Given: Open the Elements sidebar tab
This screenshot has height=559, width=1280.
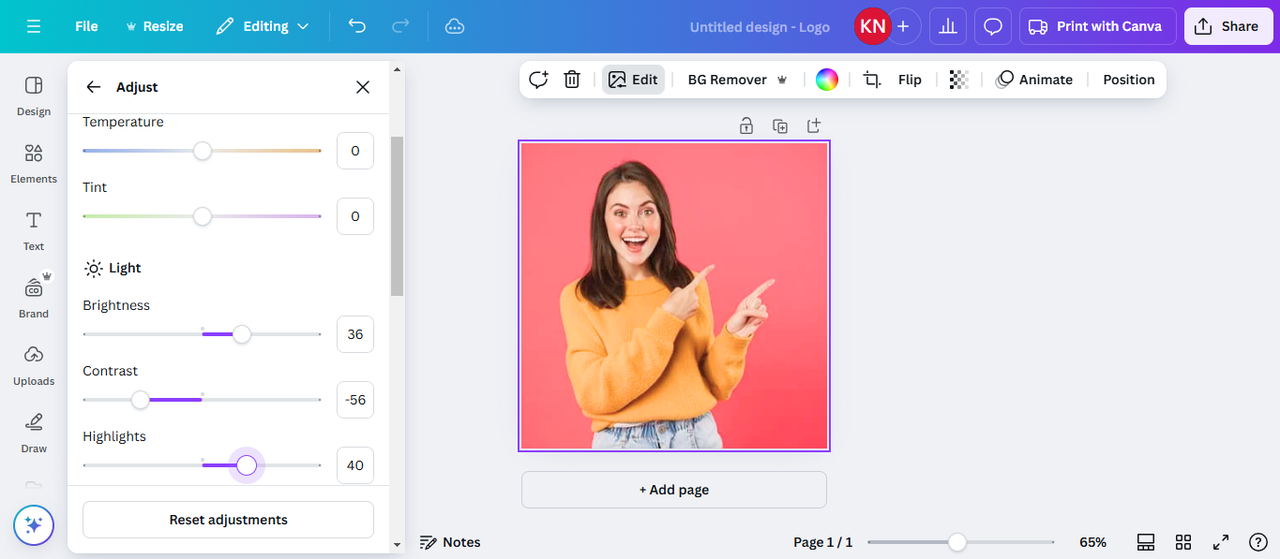Looking at the screenshot, I should click(x=34, y=163).
